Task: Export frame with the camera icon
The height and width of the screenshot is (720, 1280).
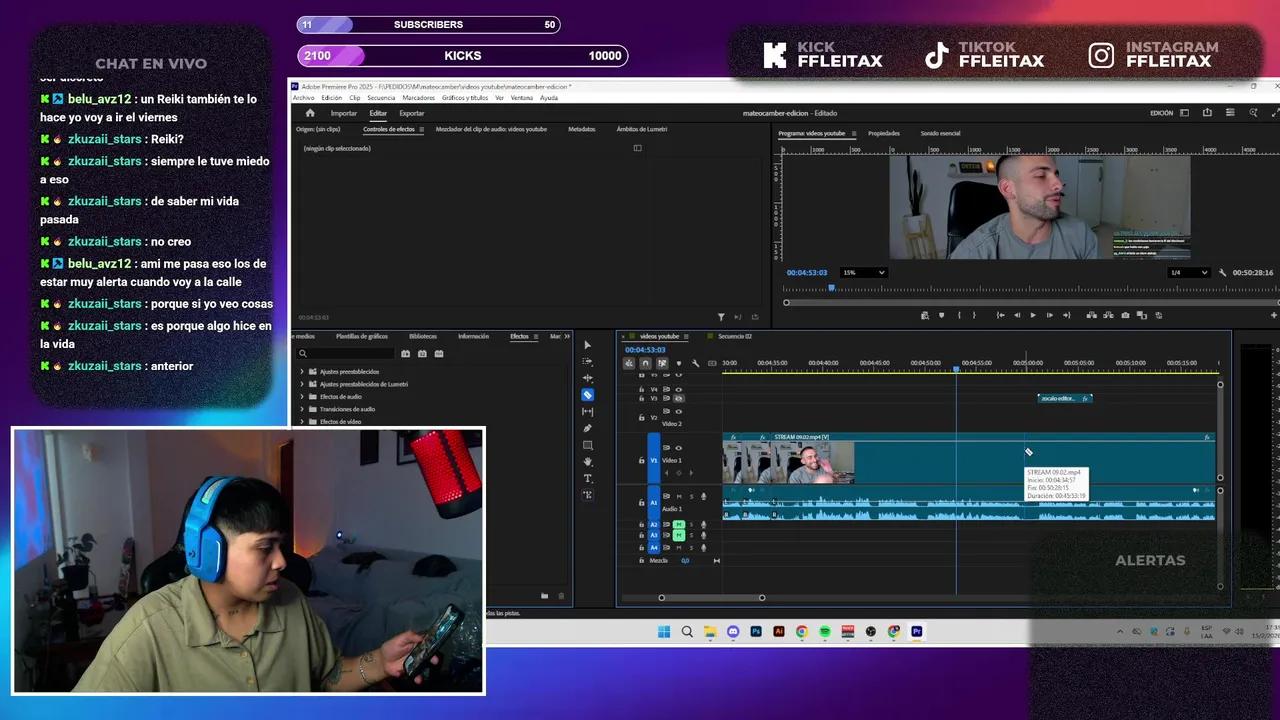Action: (x=1125, y=315)
